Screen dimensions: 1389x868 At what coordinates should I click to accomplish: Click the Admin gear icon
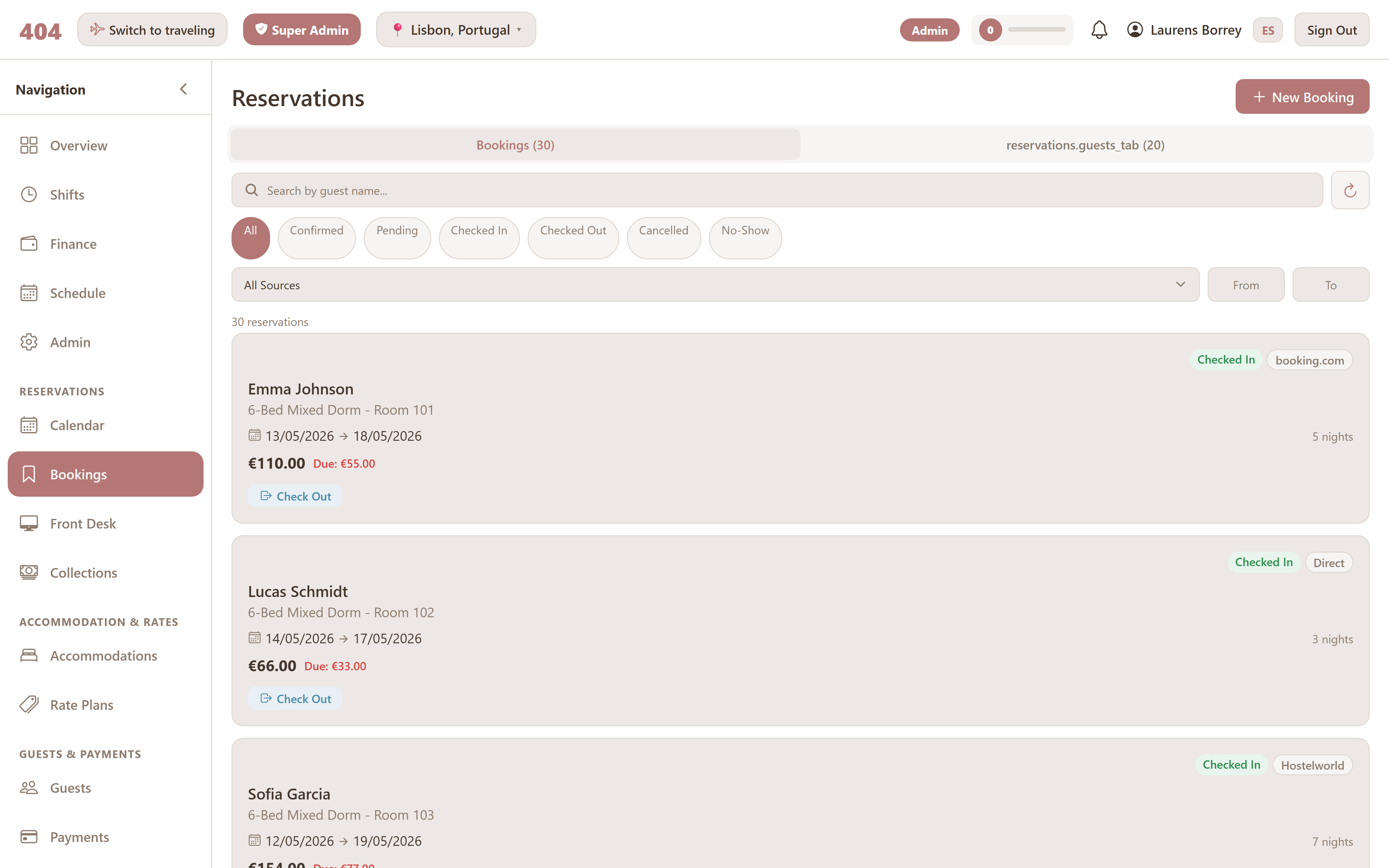[29, 342]
